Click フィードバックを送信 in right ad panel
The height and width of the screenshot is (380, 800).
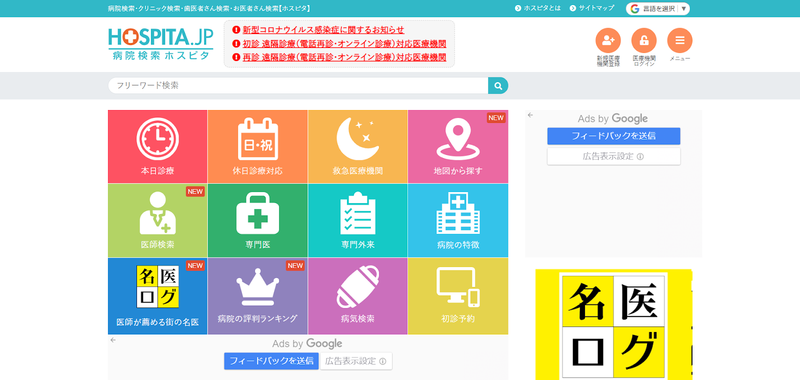click(x=614, y=136)
